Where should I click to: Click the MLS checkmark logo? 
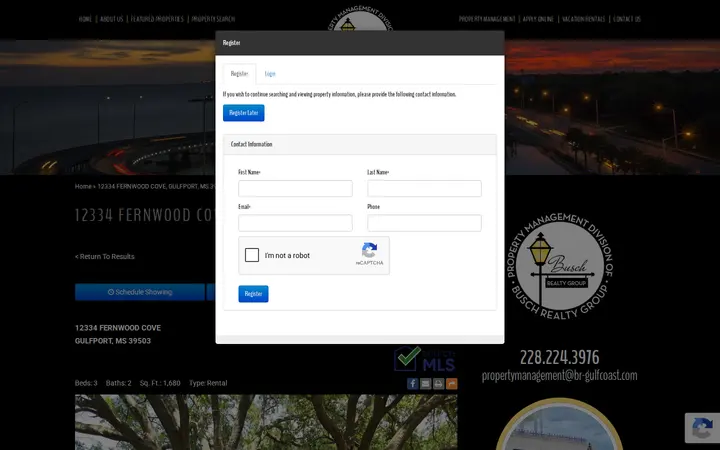point(425,359)
